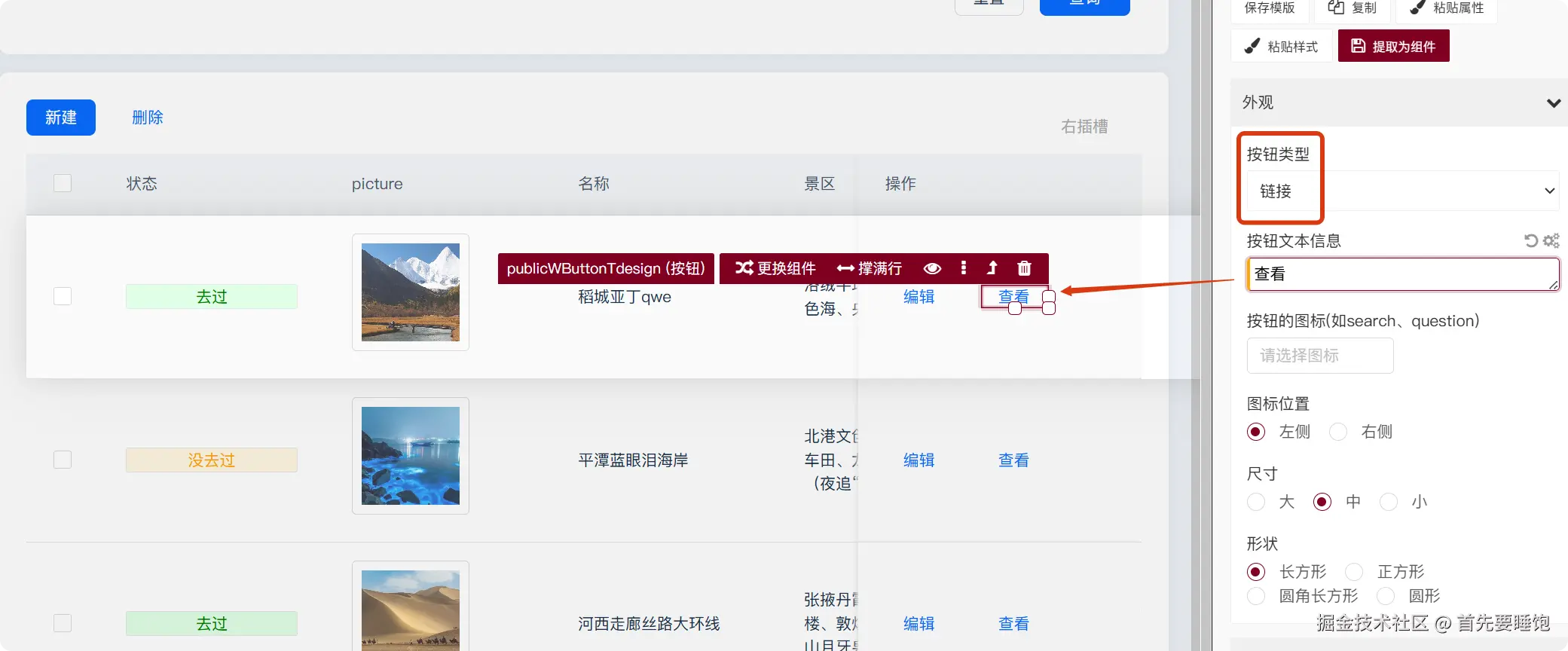
Task: Click 编辑 in the 平潭蓝眼泪海岸 row
Action: click(919, 460)
